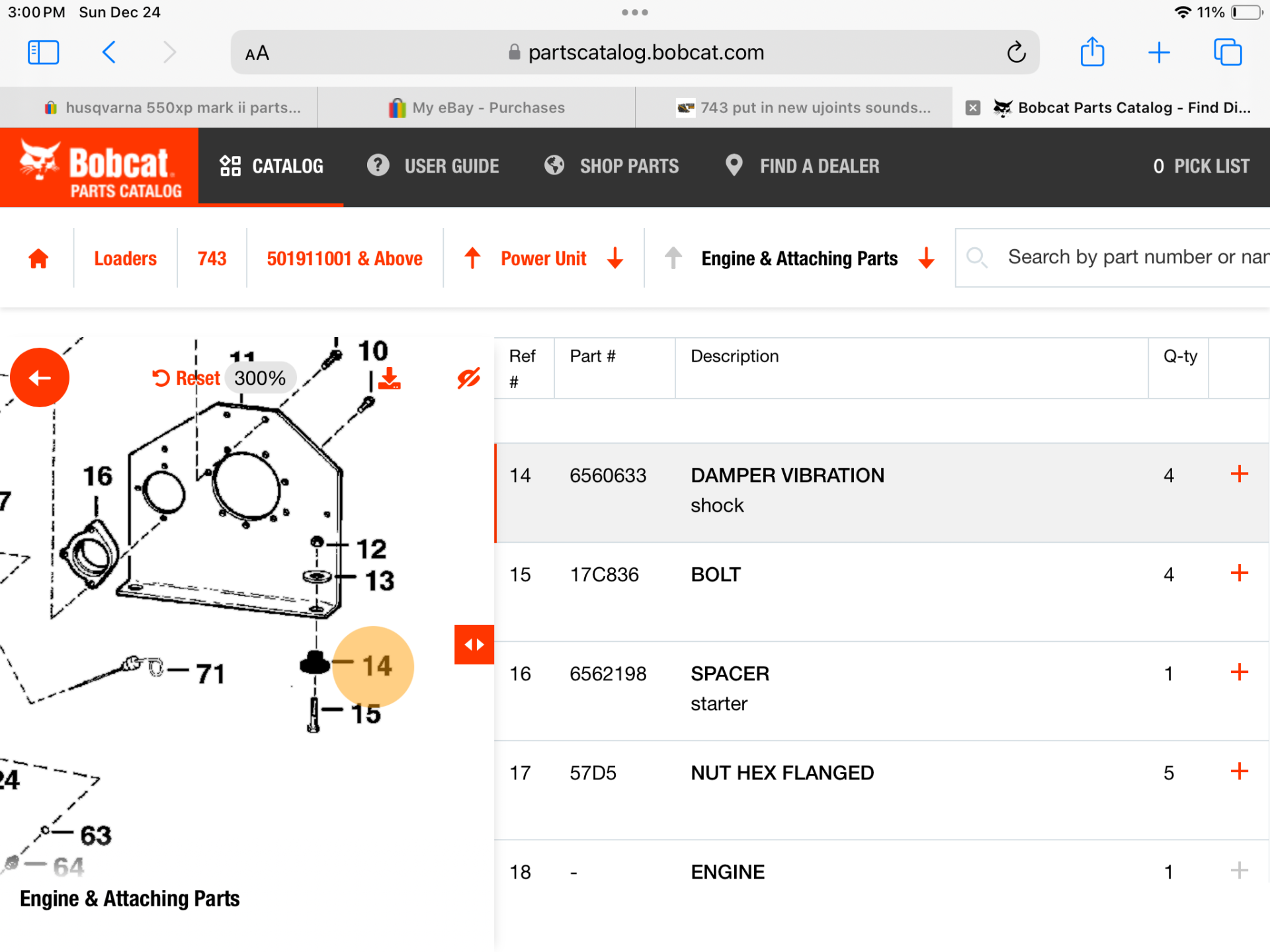Go to previous section before Power Unit
The height and width of the screenshot is (952, 1270).
click(472, 258)
